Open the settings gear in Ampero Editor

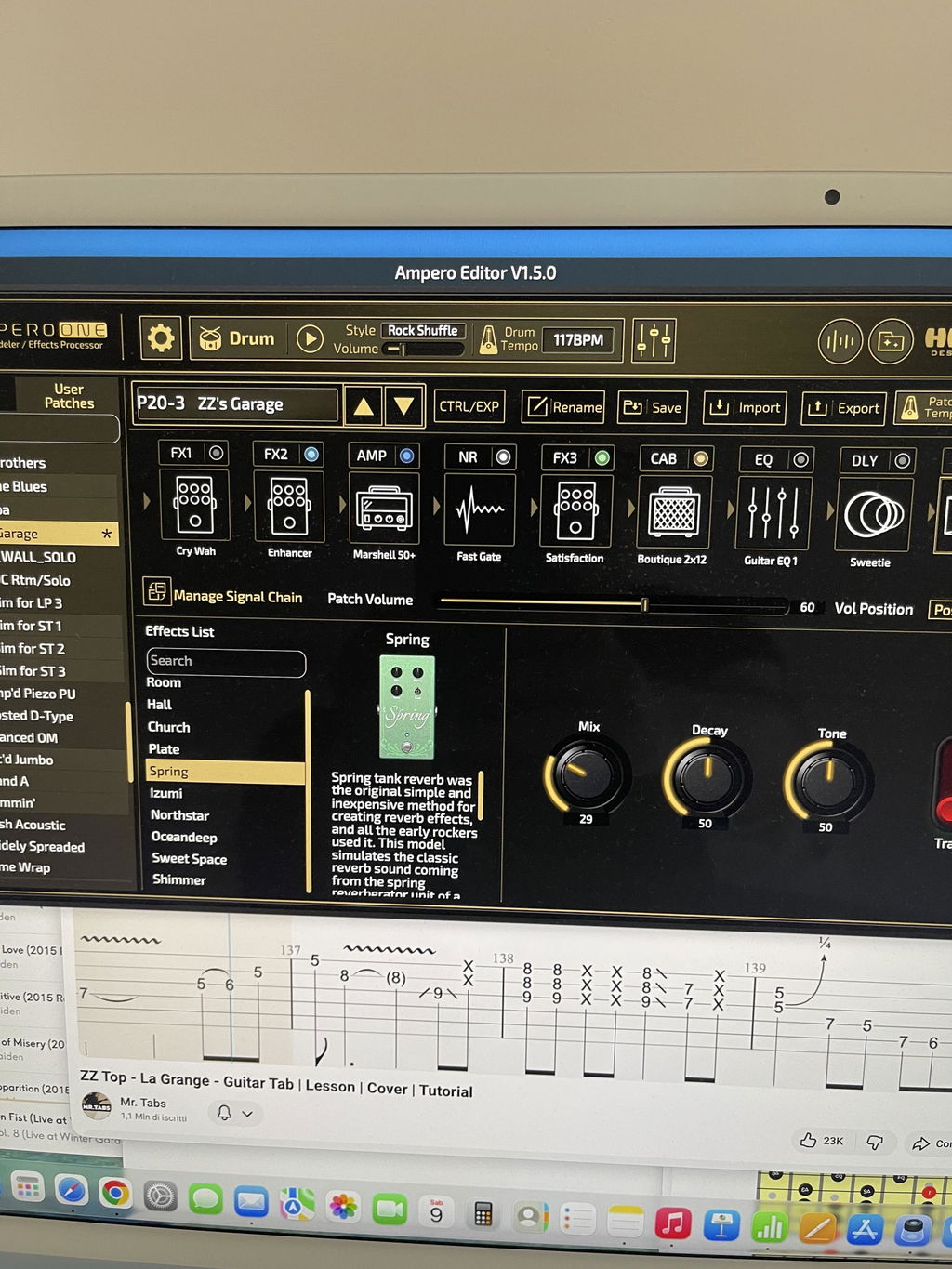coord(161,337)
